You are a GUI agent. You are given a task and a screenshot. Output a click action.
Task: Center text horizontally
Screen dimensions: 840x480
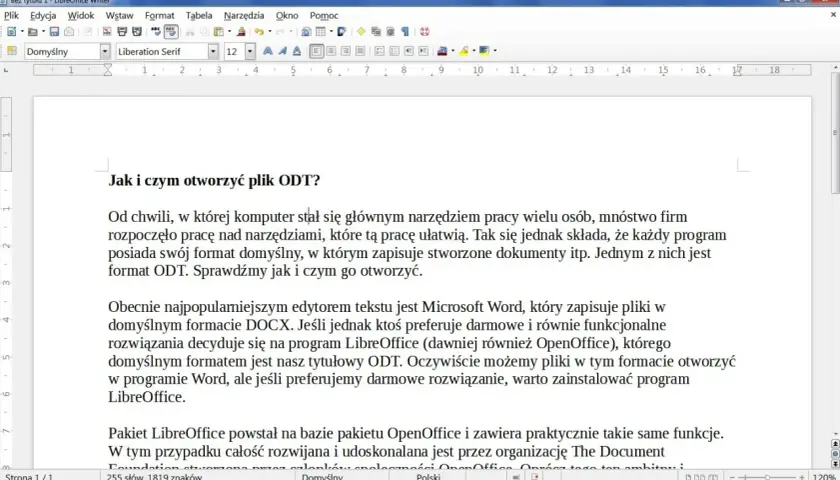click(331, 51)
